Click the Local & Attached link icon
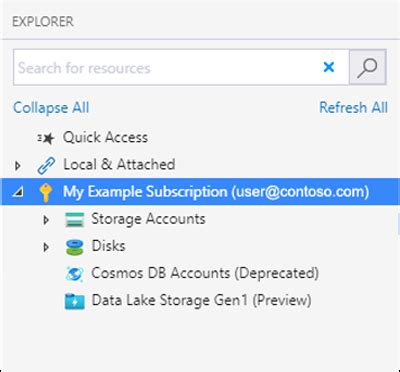 point(46,165)
